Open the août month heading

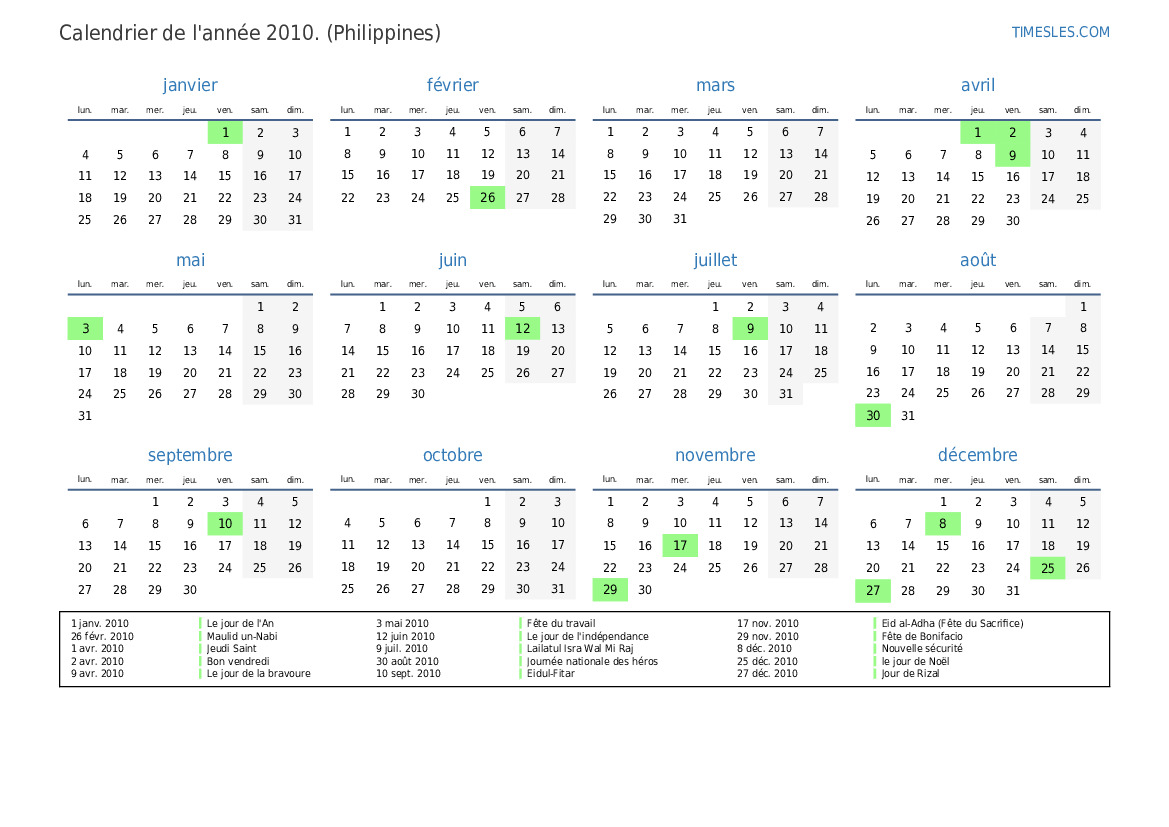(x=977, y=260)
